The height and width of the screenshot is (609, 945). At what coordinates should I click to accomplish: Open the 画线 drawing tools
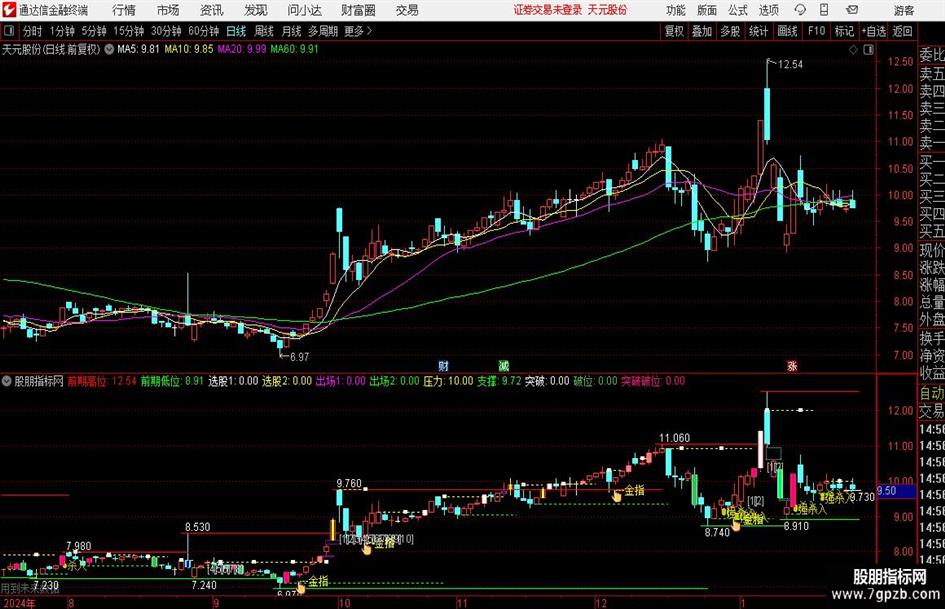(x=787, y=31)
